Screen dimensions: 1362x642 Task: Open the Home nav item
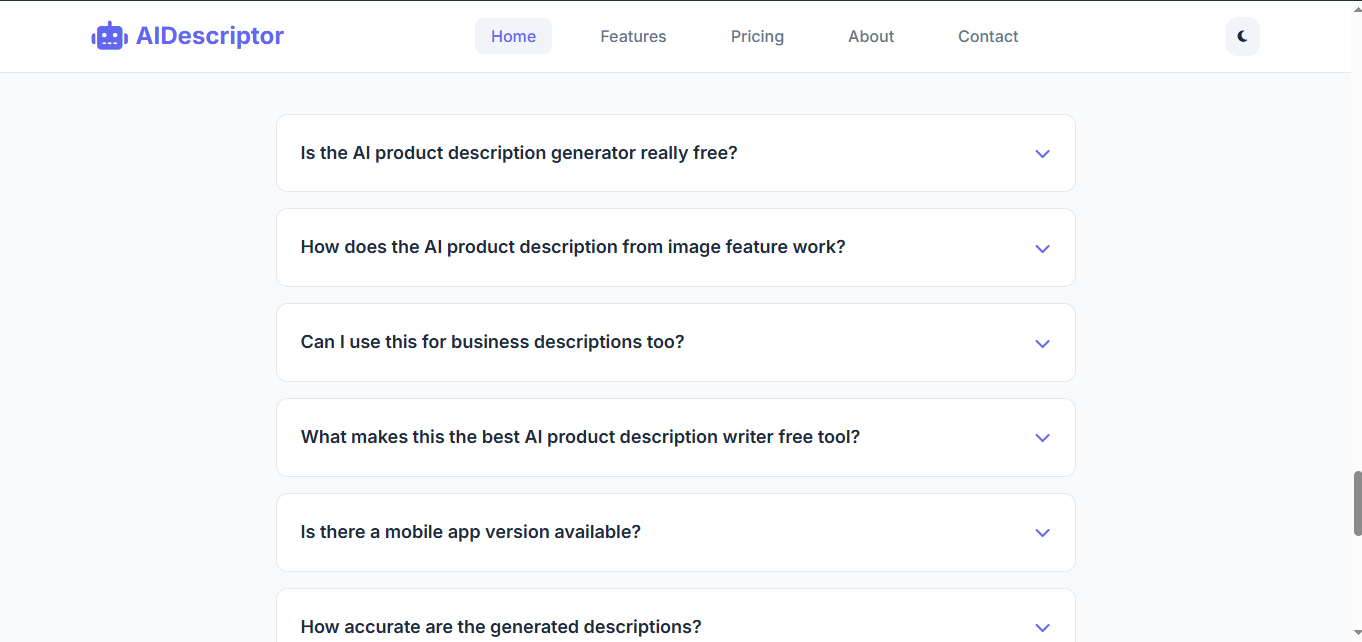pyautogui.click(x=513, y=36)
